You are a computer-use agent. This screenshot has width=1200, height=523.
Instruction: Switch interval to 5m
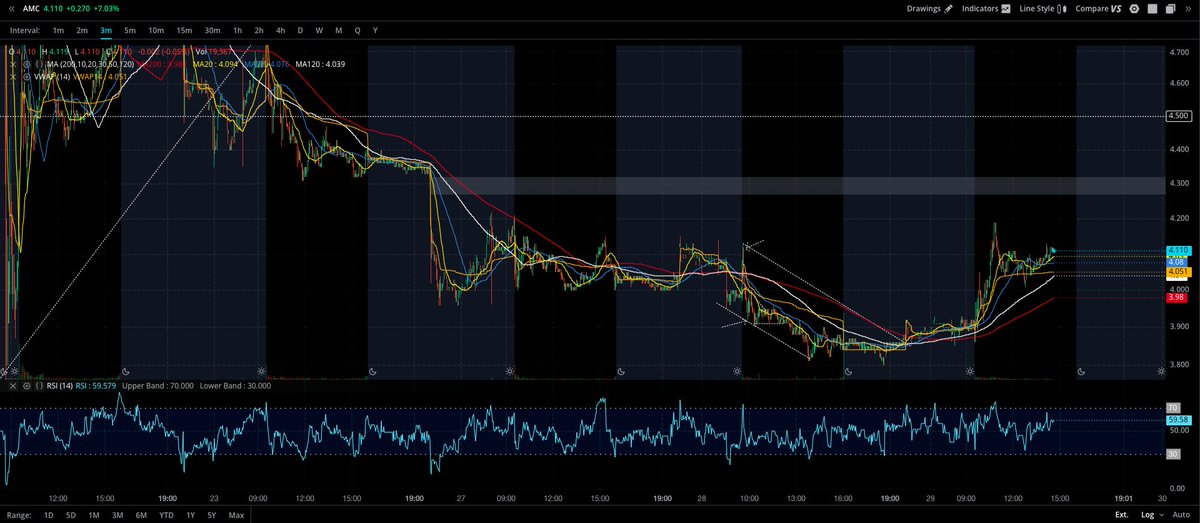click(x=130, y=31)
